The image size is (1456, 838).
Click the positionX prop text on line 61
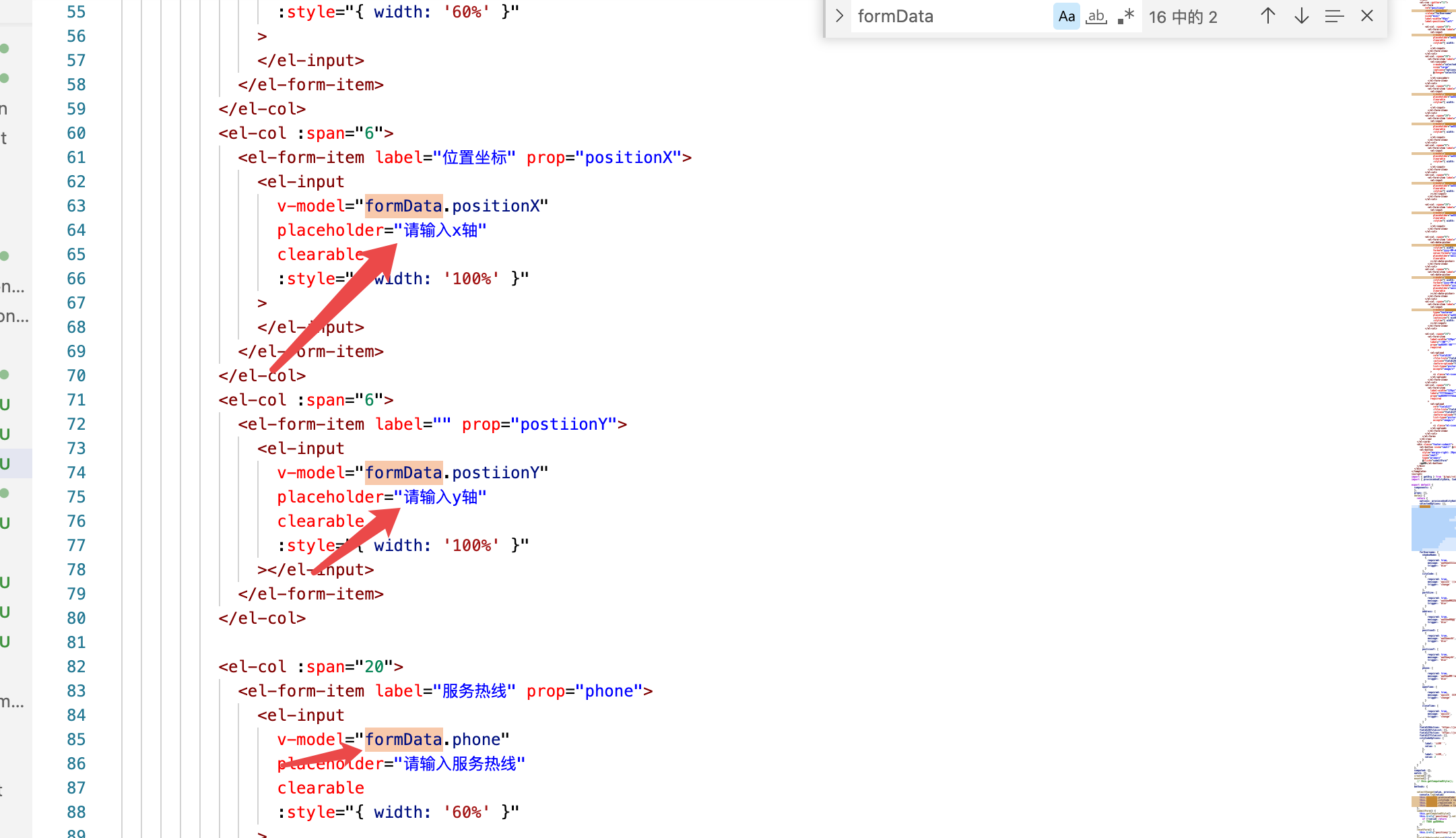pos(628,158)
